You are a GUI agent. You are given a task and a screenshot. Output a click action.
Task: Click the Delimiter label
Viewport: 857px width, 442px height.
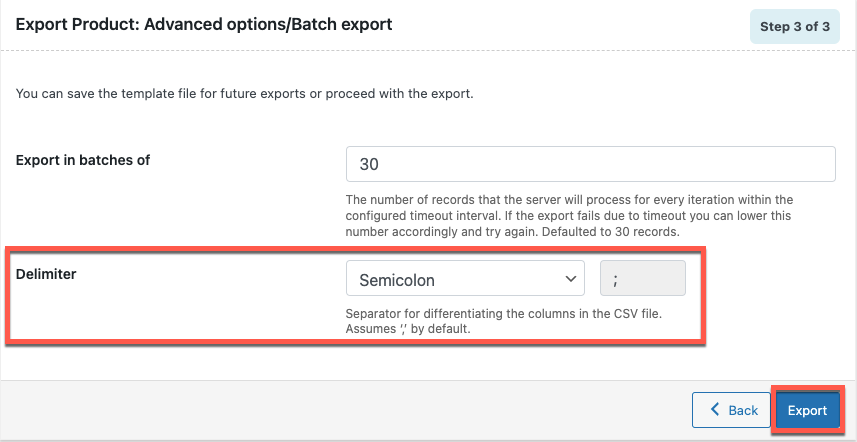47,273
